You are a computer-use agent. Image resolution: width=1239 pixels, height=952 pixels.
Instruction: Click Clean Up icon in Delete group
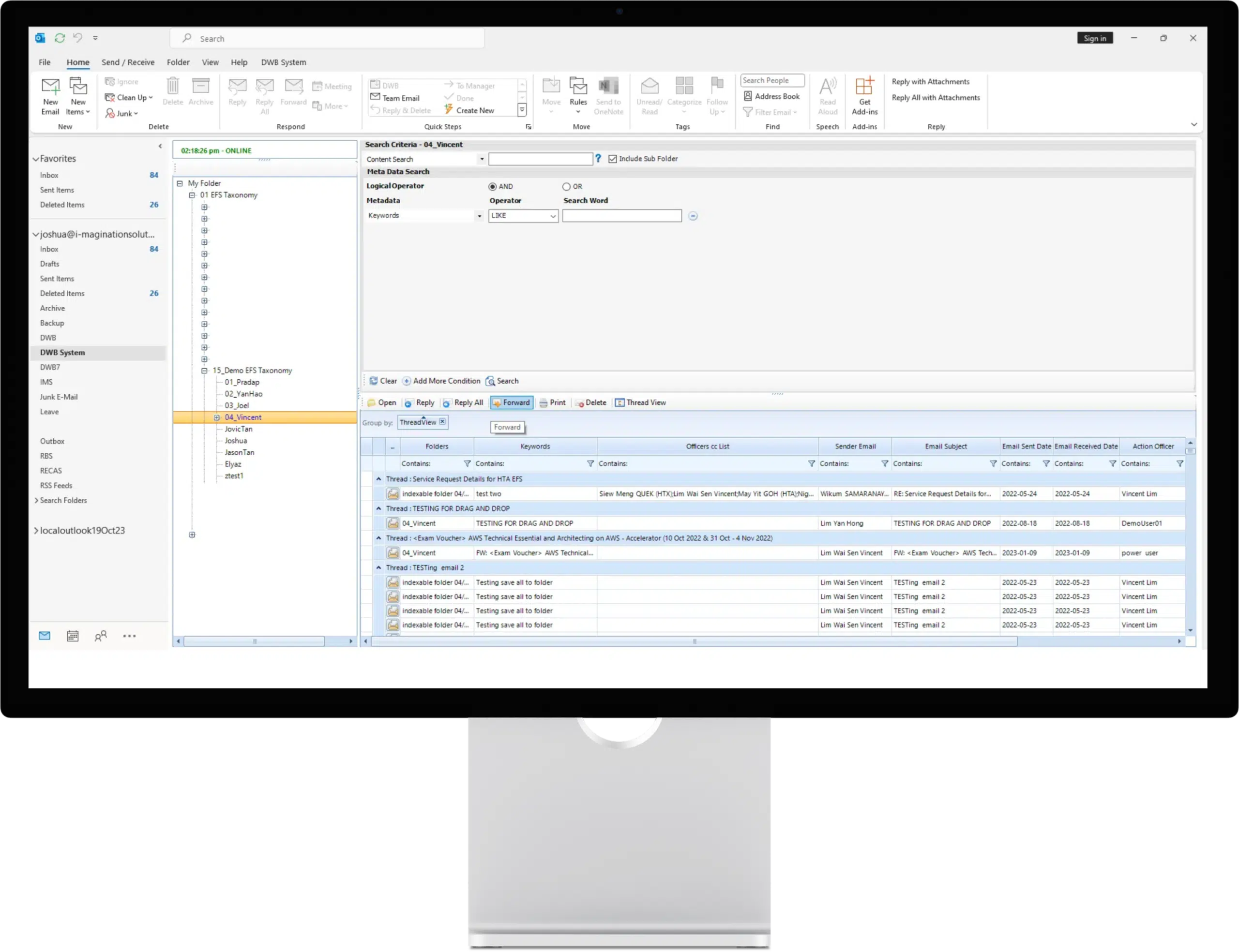point(110,97)
